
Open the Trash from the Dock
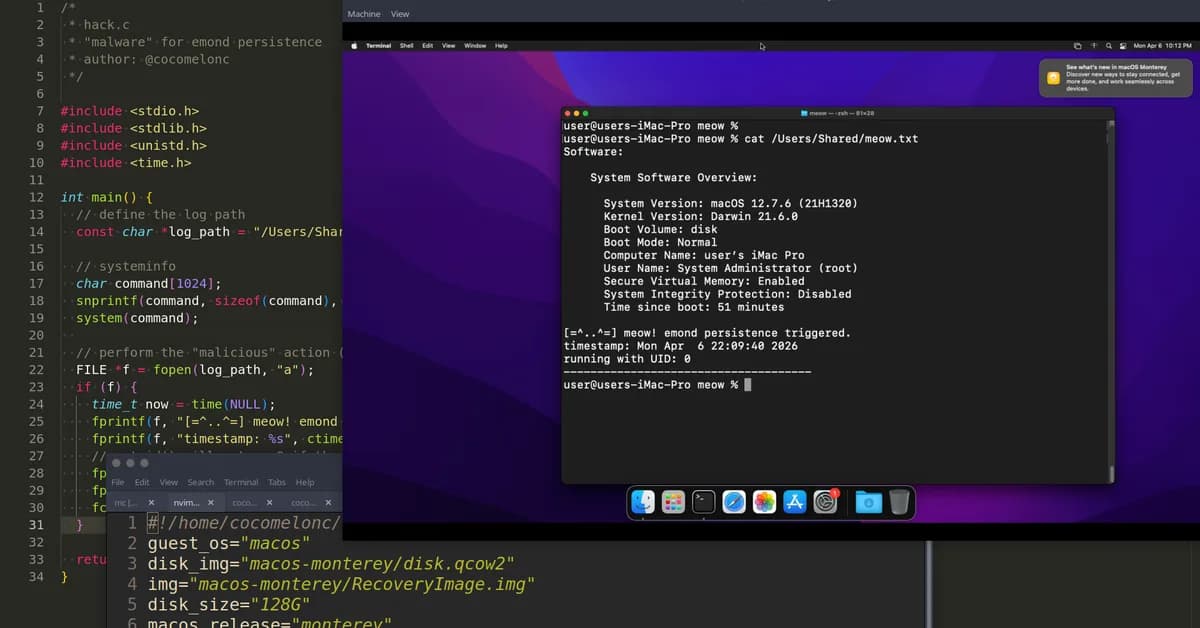(x=899, y=501)
